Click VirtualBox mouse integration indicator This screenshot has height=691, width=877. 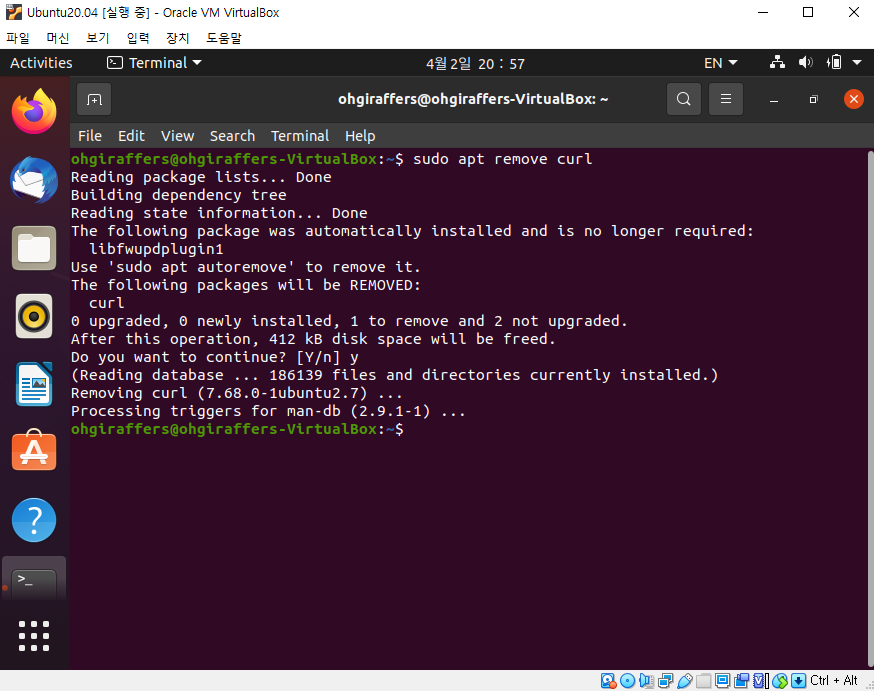pyautogui.click(x=780, y=680)
